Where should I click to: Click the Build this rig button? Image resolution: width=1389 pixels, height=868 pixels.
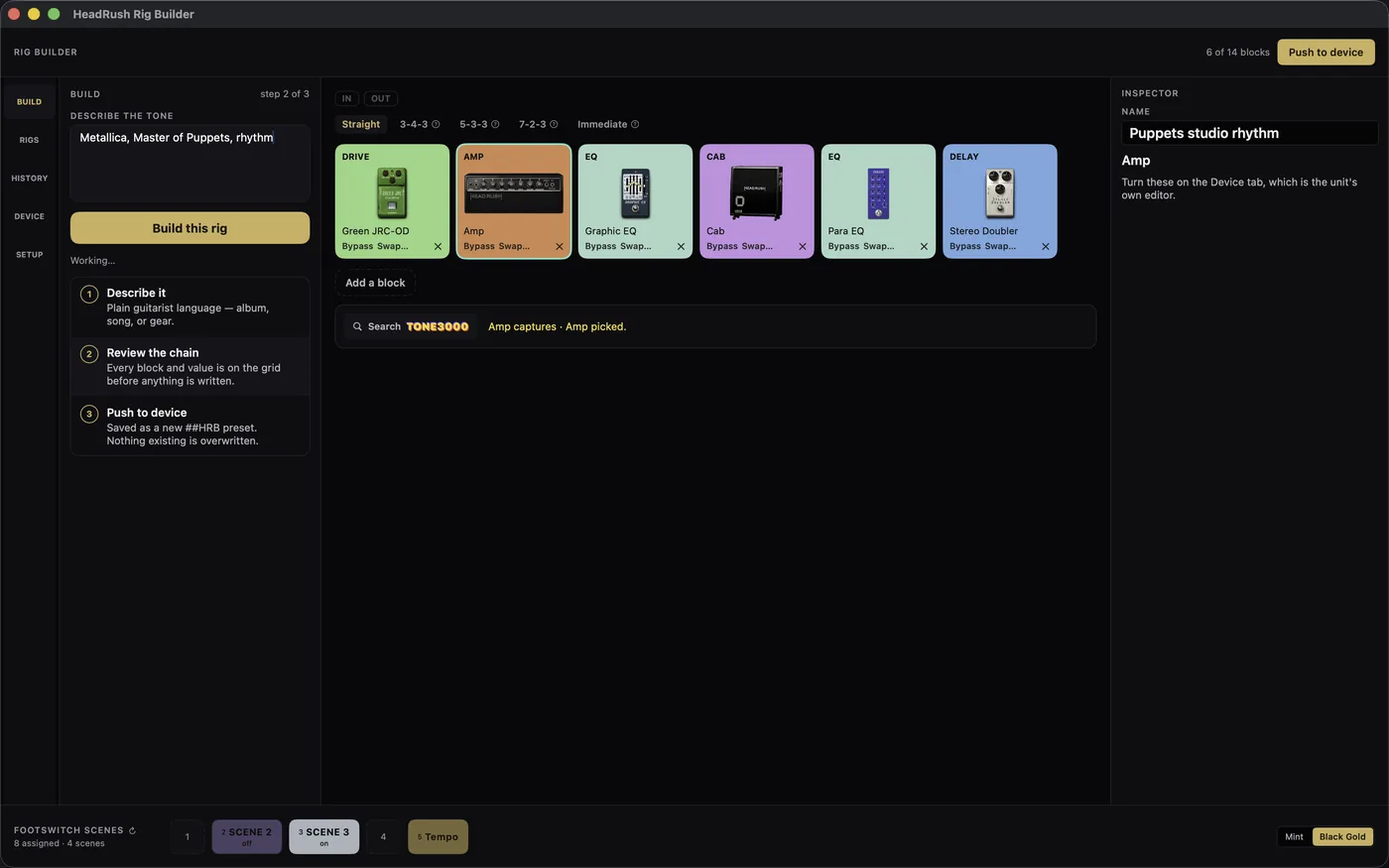pos(189,228)
